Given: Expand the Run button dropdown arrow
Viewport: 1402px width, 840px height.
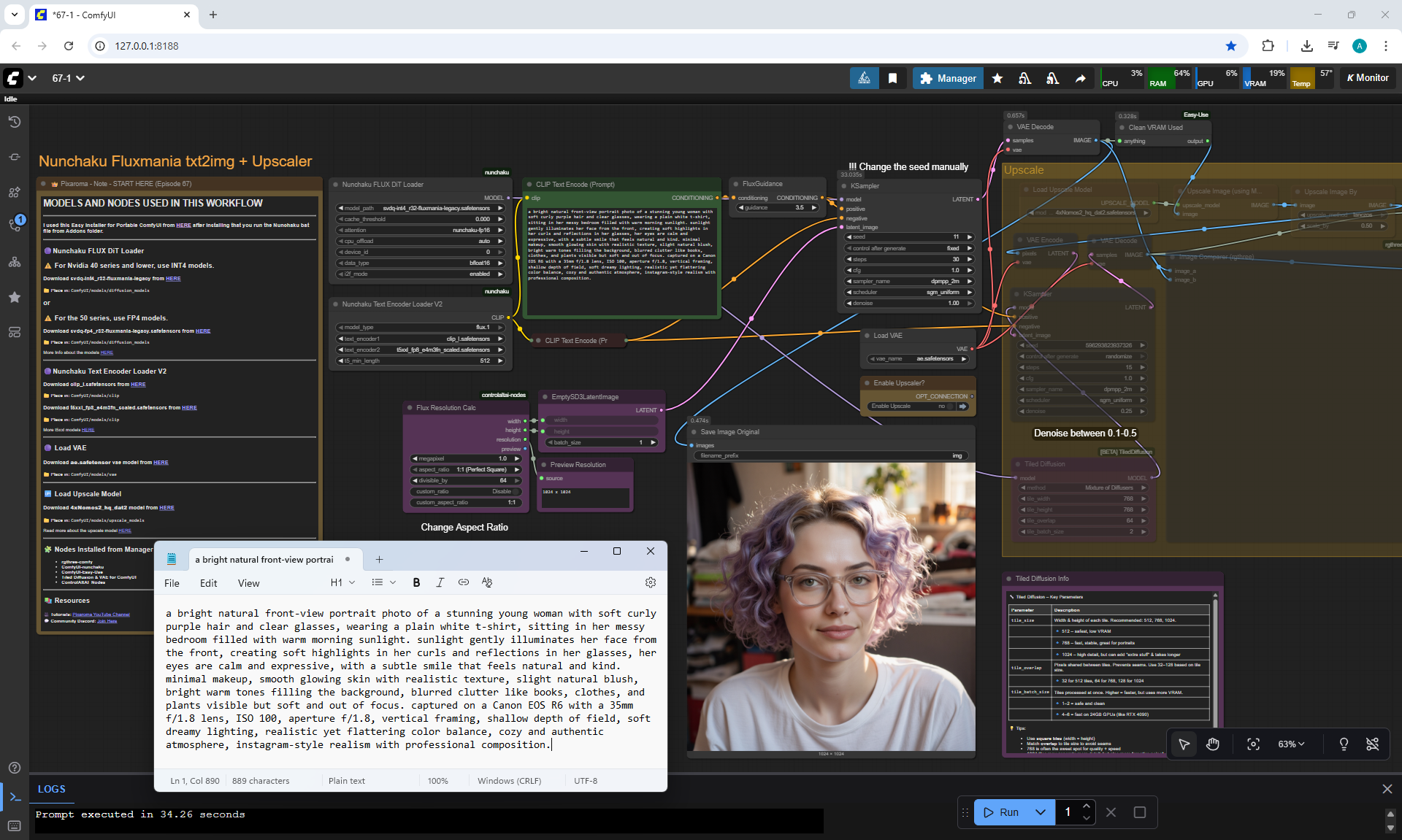Looking at the screenshot, I should [1041, 812].
